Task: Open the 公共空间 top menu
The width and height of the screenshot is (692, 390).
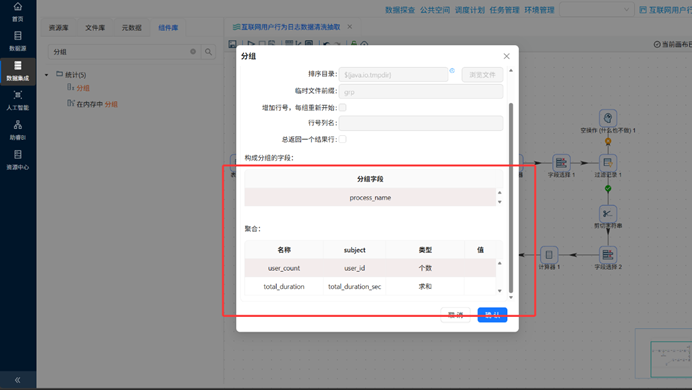Action: click(x=435, y=10)
